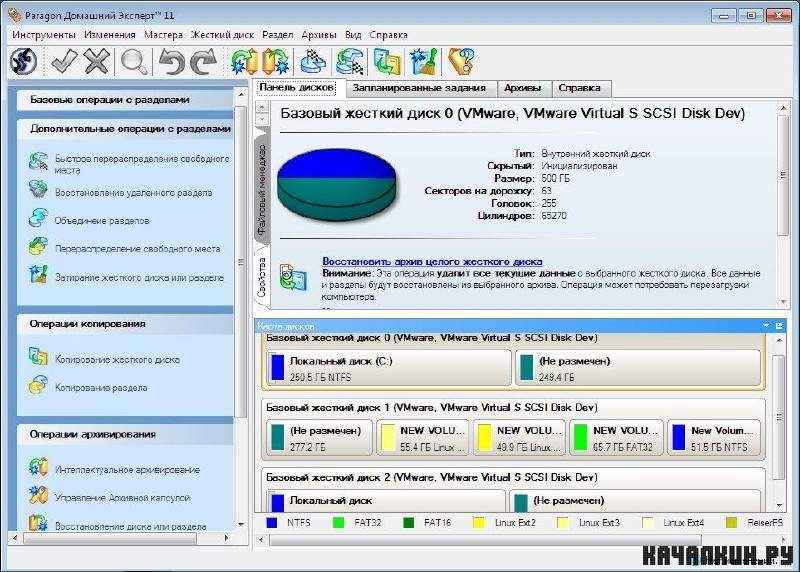Switch to the Архивы tab
Screen dimensions: 800x572
tap(522, 88)
